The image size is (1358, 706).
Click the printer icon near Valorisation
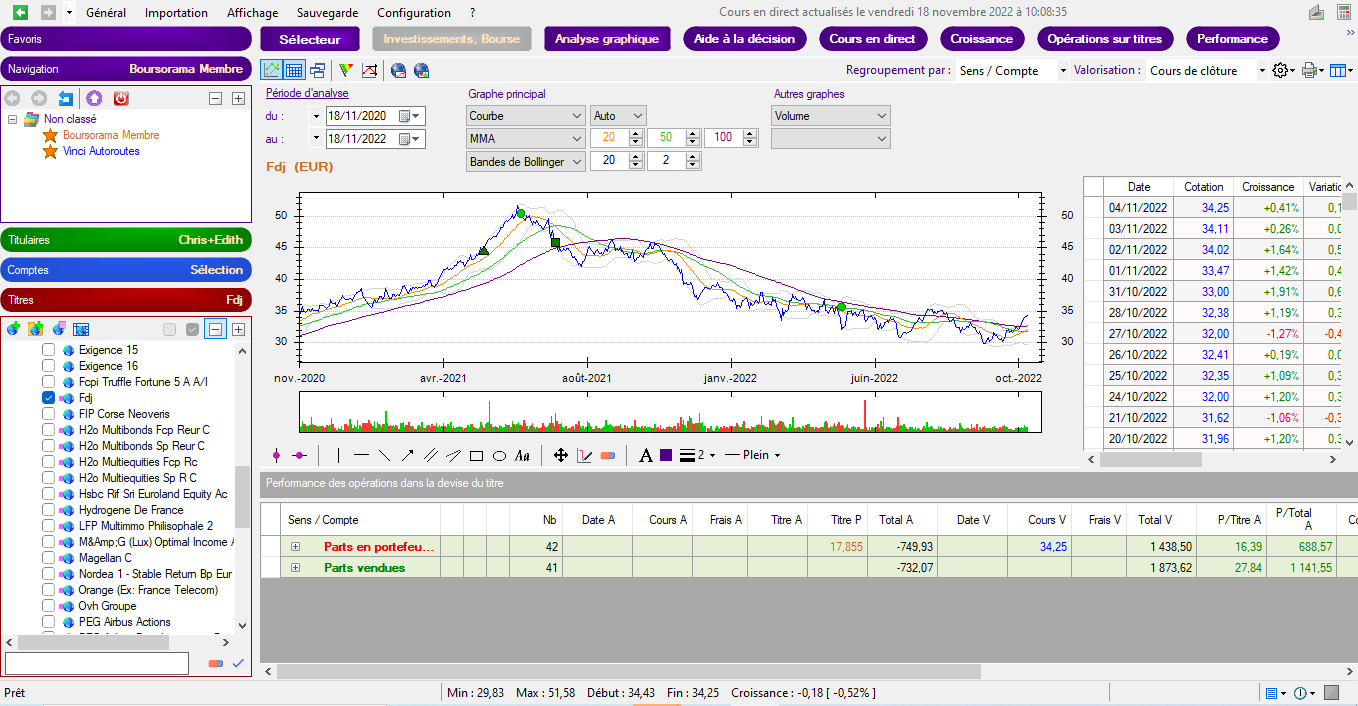point(1308,71)
